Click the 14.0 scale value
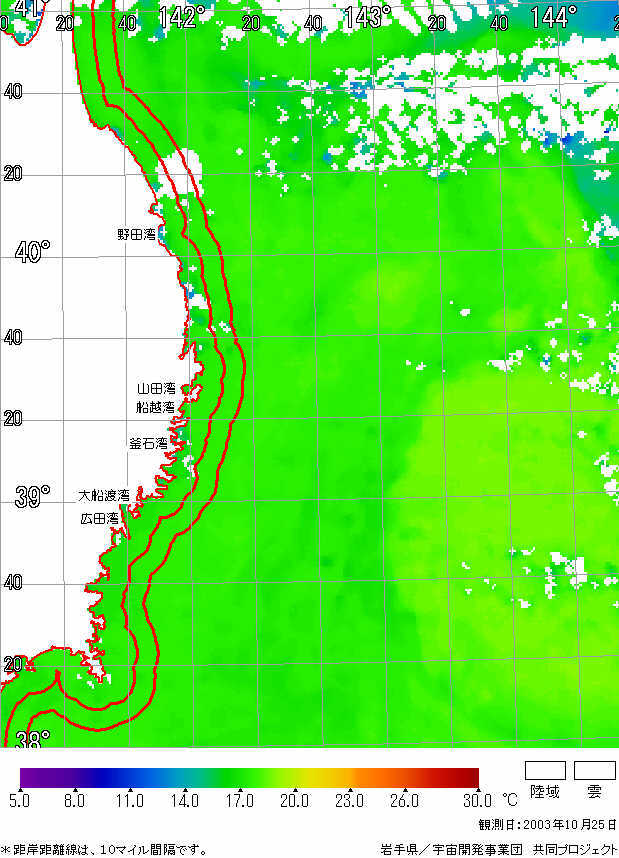619x858 pixels. tap(184, 801)
